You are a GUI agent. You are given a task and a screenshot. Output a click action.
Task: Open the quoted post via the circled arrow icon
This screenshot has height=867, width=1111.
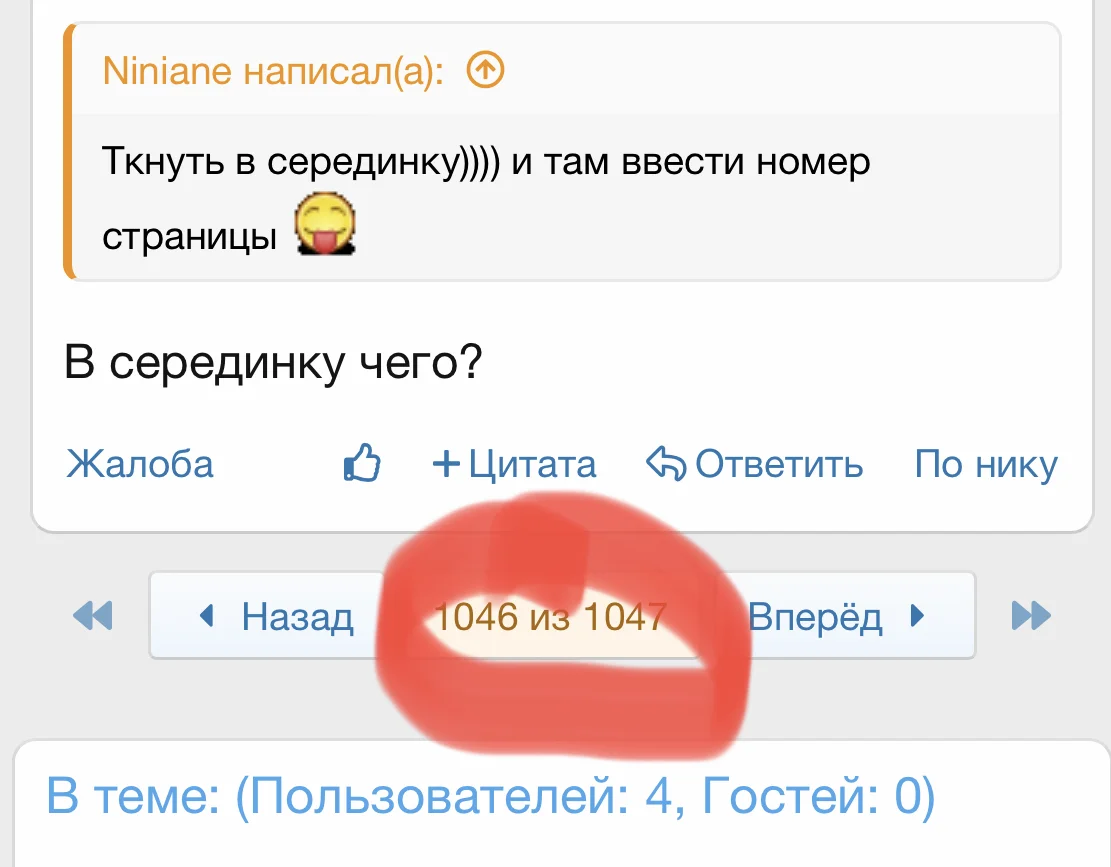coord(486,70)
